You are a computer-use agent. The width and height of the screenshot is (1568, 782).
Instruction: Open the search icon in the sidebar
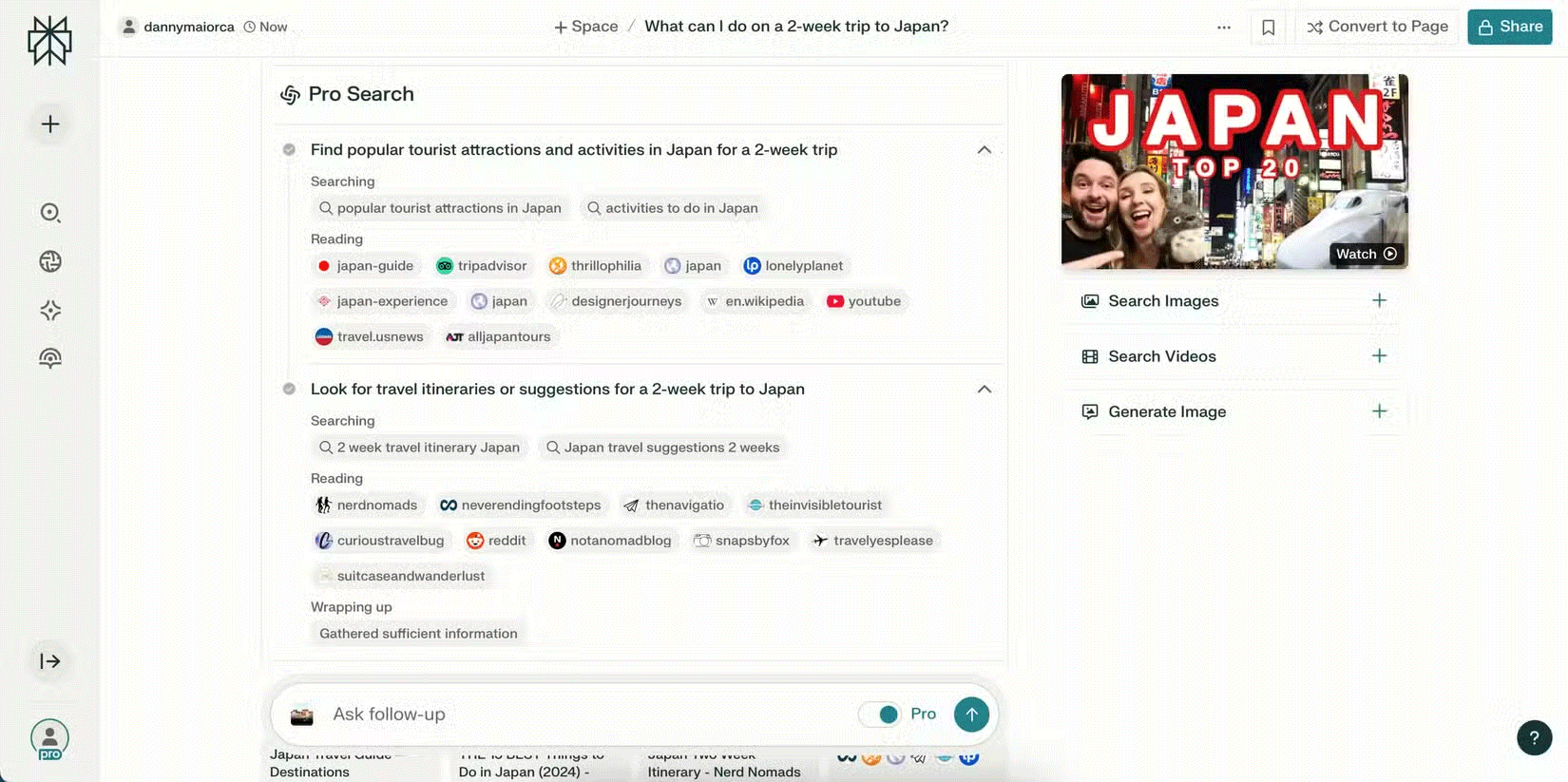pos(50,213)
